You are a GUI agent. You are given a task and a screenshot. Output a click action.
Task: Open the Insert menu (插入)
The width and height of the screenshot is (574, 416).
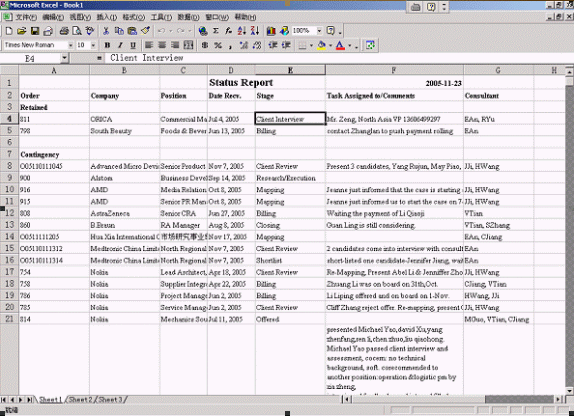coord(107,17)
